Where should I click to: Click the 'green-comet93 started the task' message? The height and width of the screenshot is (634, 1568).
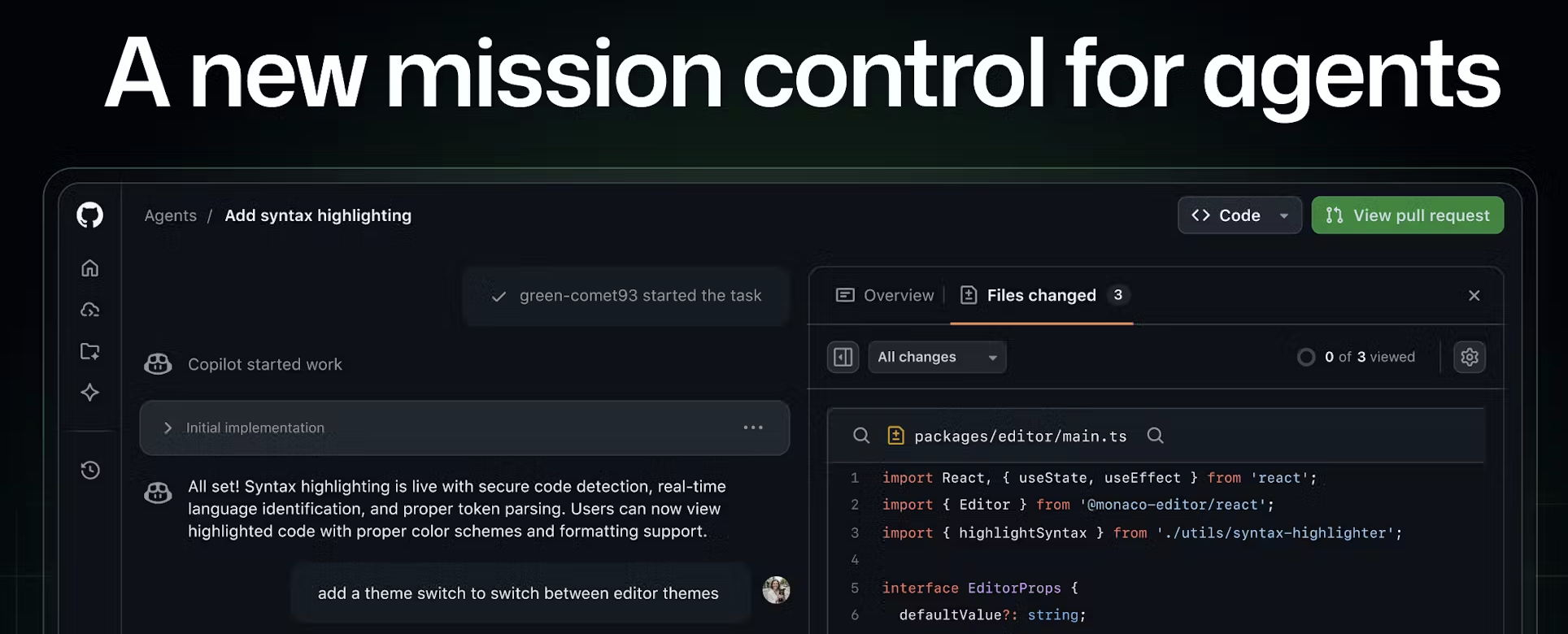tap(626, 296)
